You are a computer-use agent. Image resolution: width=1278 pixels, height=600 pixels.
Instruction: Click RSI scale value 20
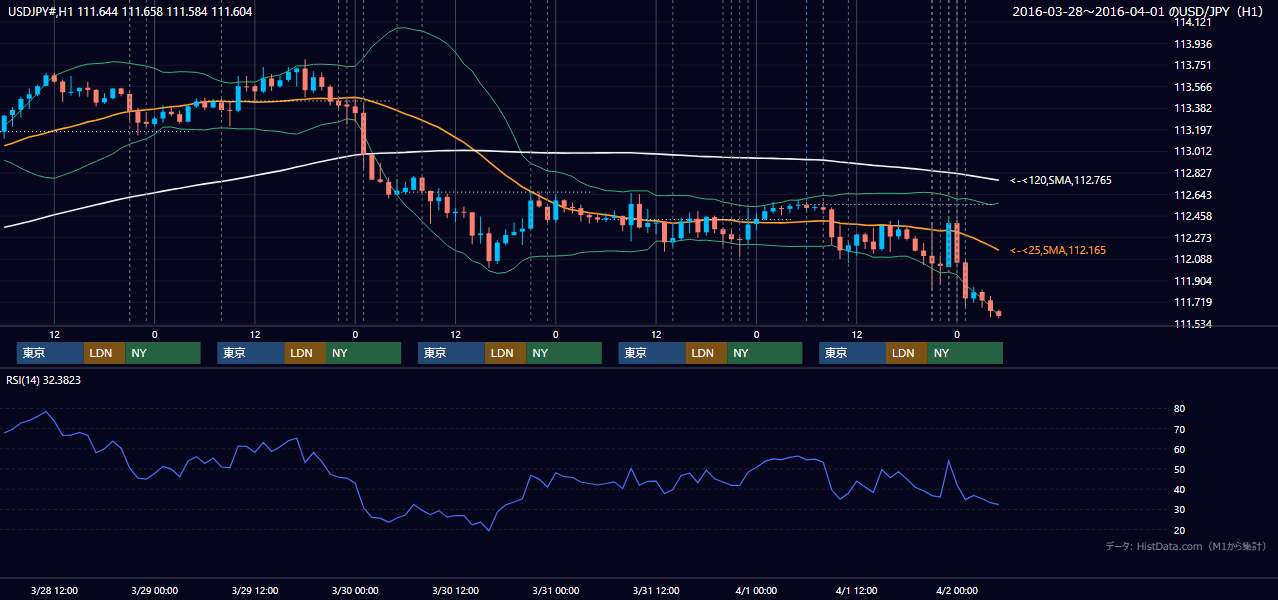1180,530
